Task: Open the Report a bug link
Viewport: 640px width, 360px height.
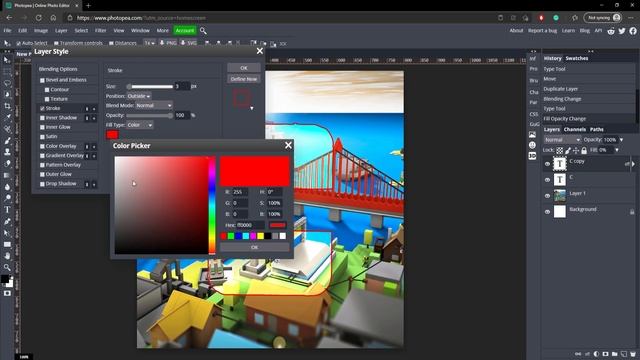Action: pyautogui.click(x=542, y=31)
